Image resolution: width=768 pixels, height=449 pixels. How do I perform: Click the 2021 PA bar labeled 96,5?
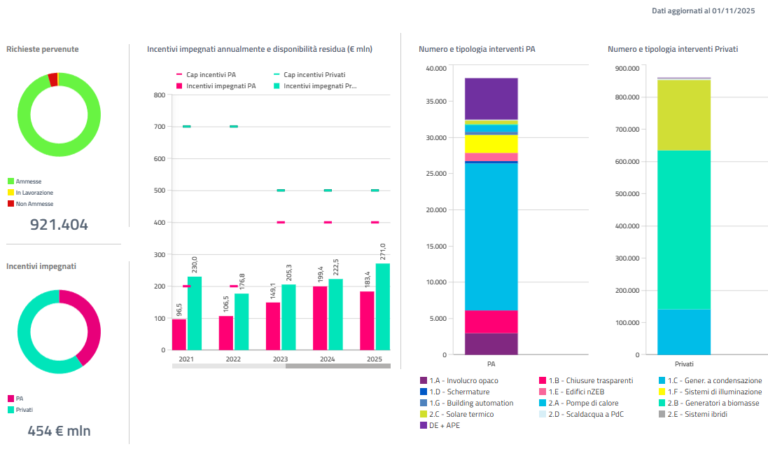[179, 334]
